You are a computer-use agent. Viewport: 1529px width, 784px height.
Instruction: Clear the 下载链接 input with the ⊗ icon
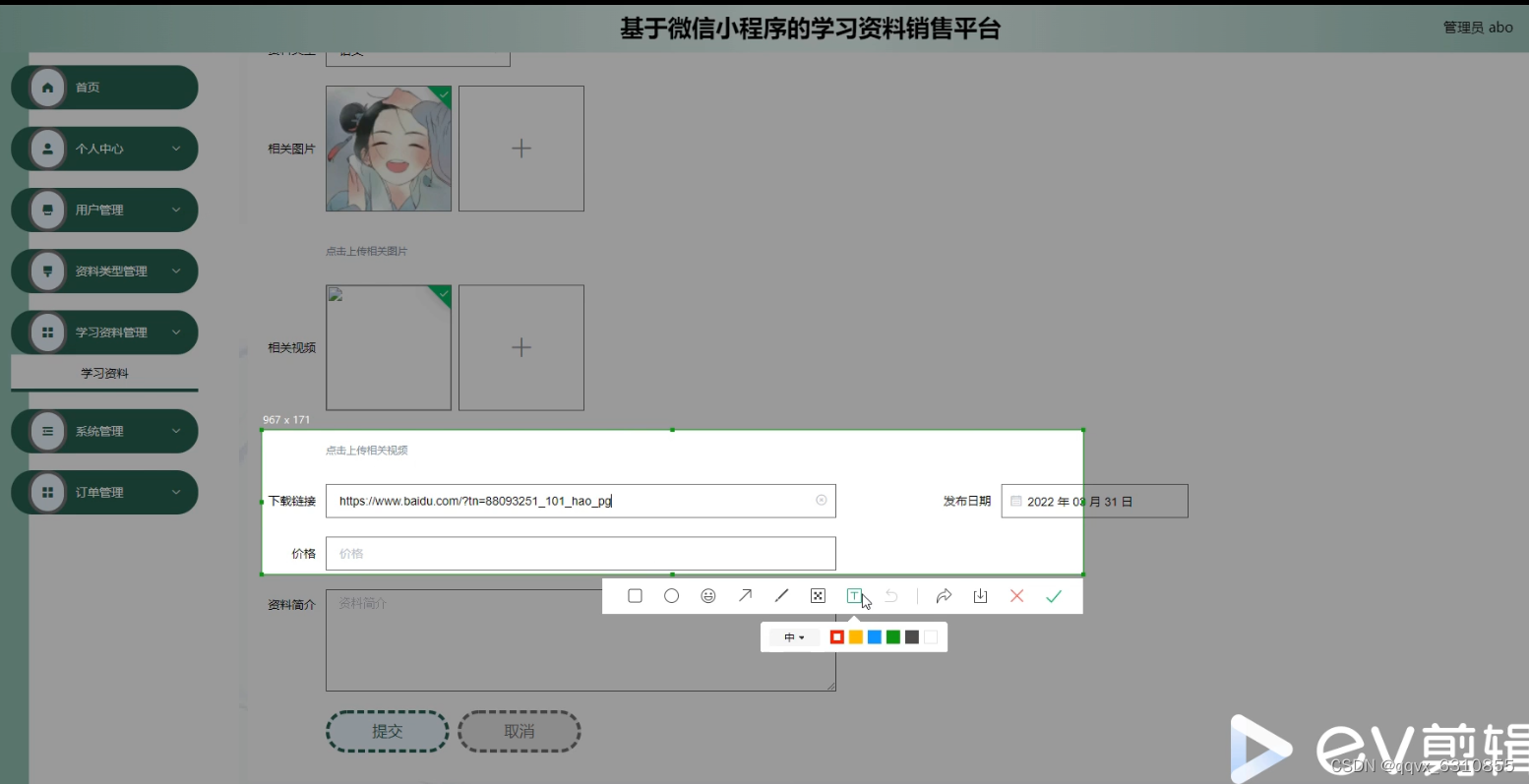822,501
